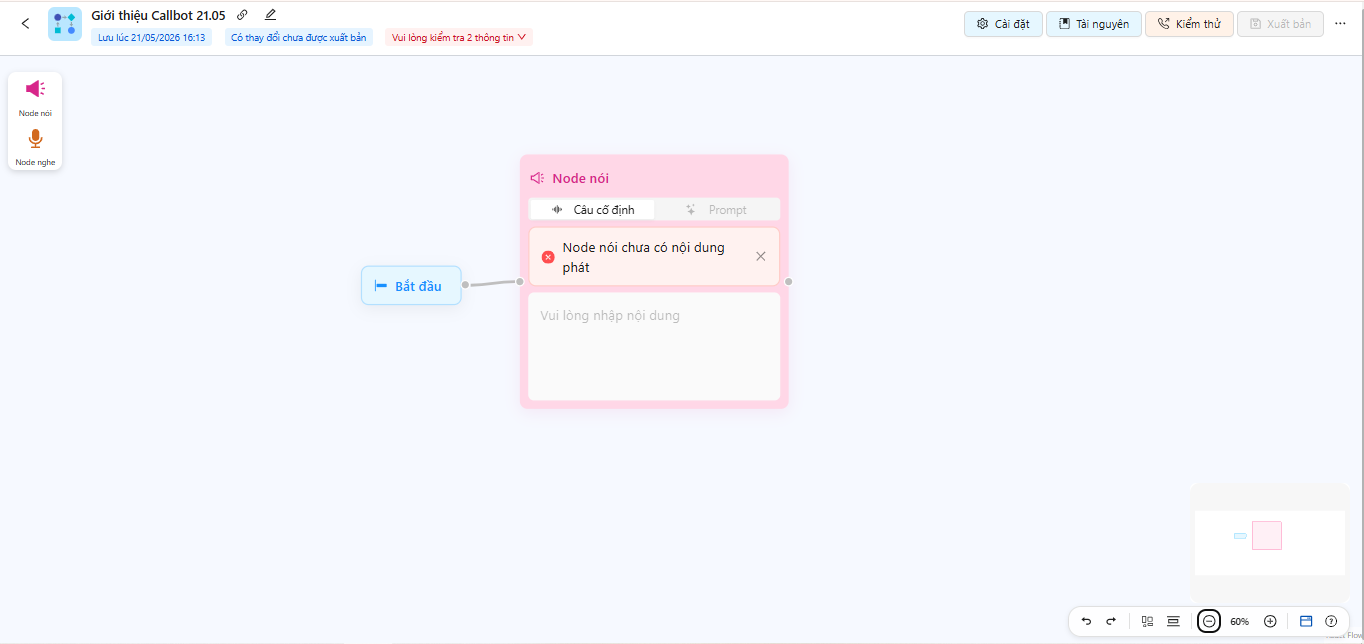Click the red error icon in alert

(548, 257)
